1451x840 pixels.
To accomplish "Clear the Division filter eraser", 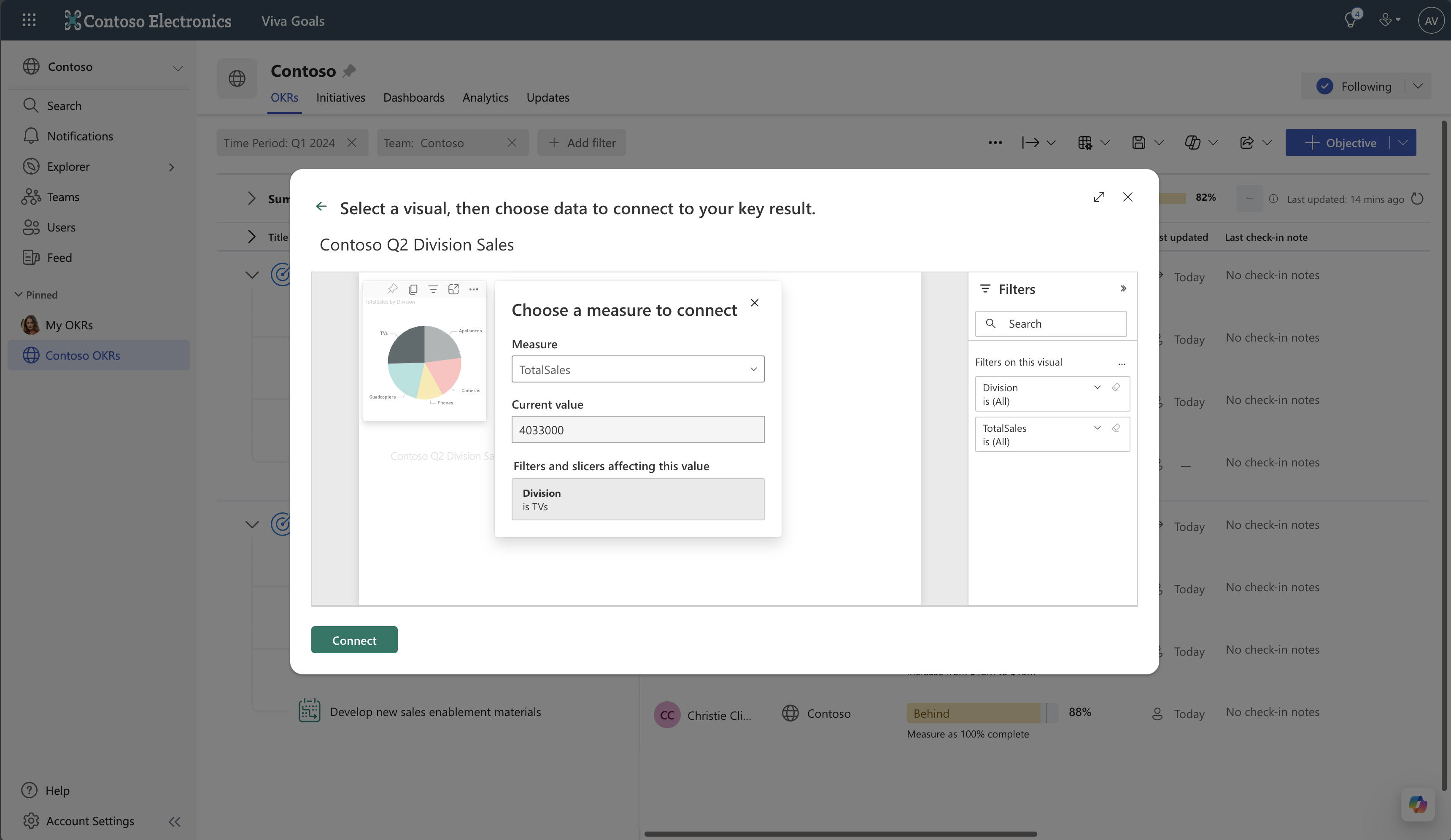I will 1116,388.
